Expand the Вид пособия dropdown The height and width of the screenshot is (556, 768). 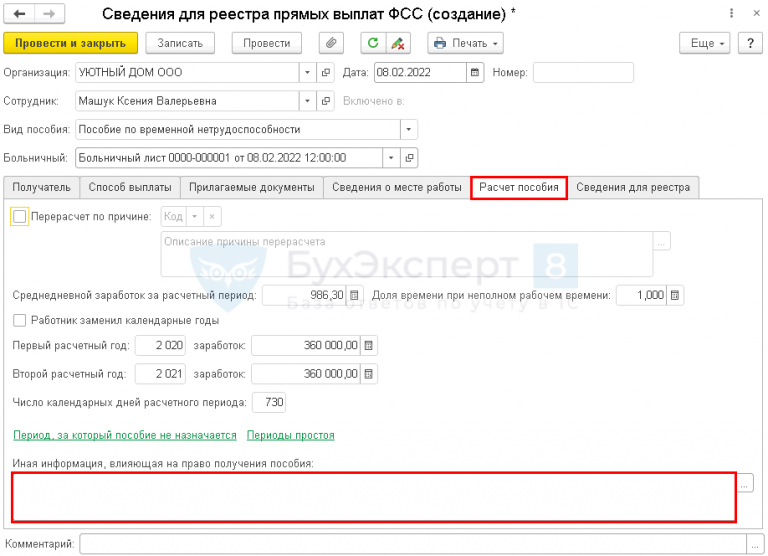click(x=408, y=130)
